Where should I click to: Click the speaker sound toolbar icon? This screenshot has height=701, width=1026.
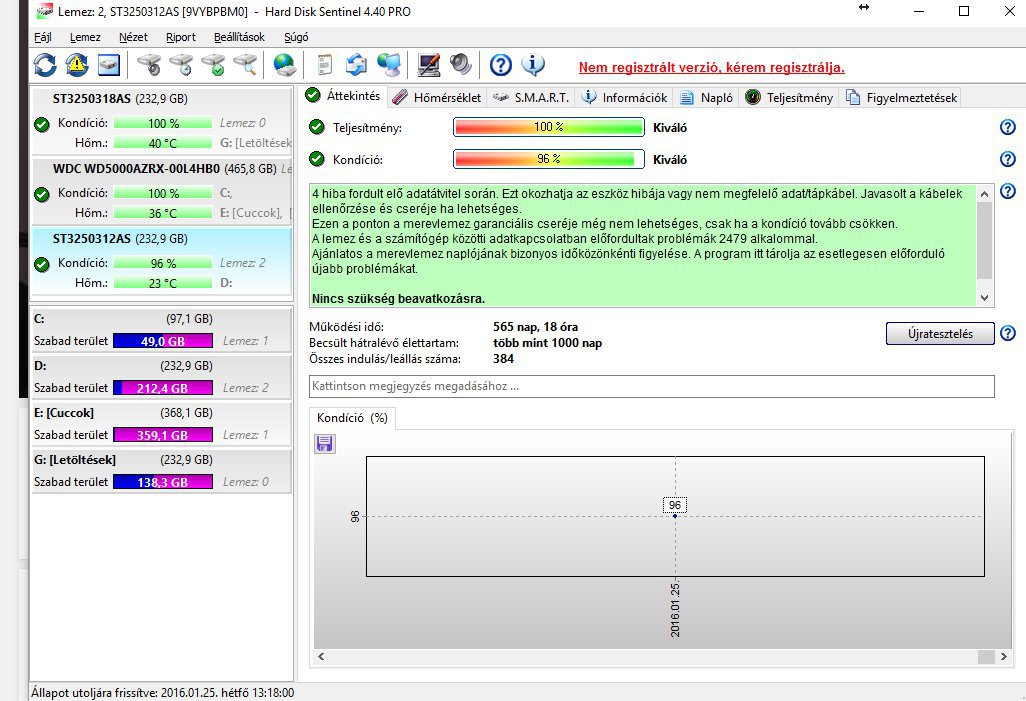(x=461, y=65)
